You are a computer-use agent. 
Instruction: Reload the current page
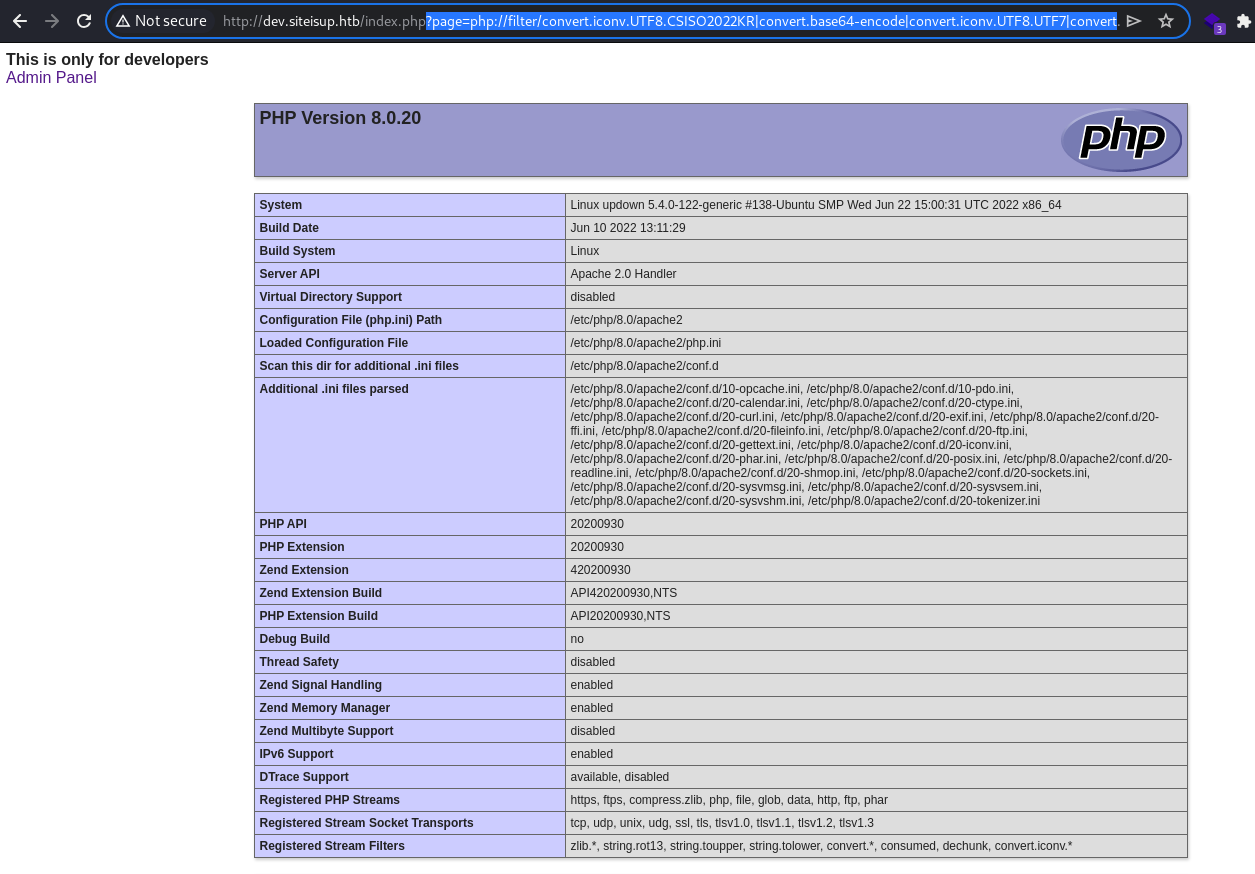(x=84, y=21)
